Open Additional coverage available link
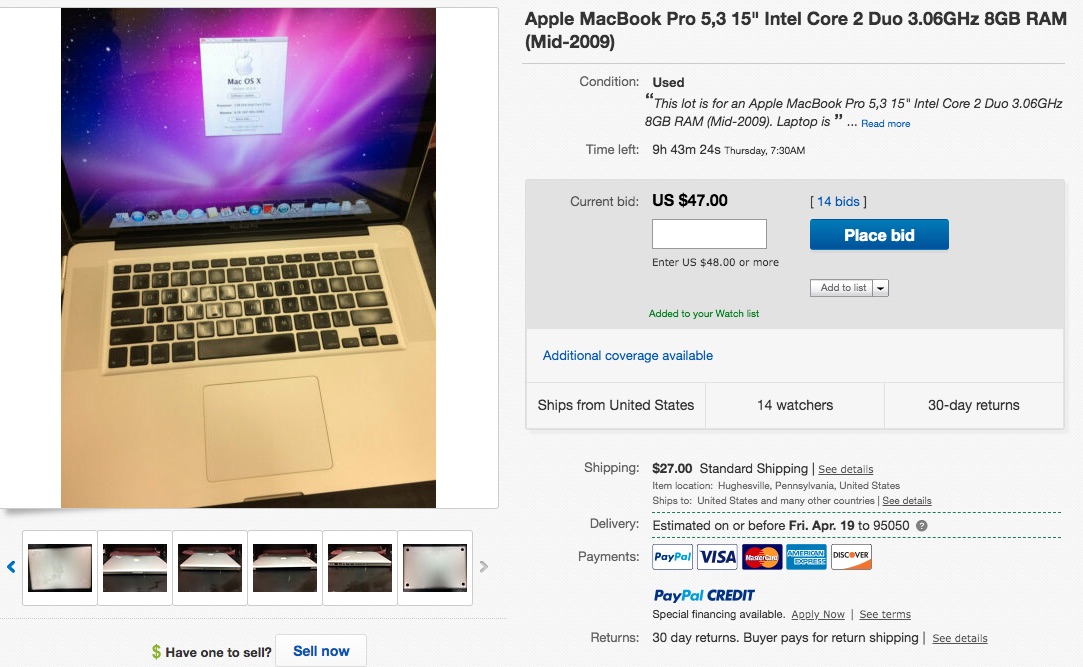Image resolution: width=1083 pixels, height=667 pixels. (628, 356)
